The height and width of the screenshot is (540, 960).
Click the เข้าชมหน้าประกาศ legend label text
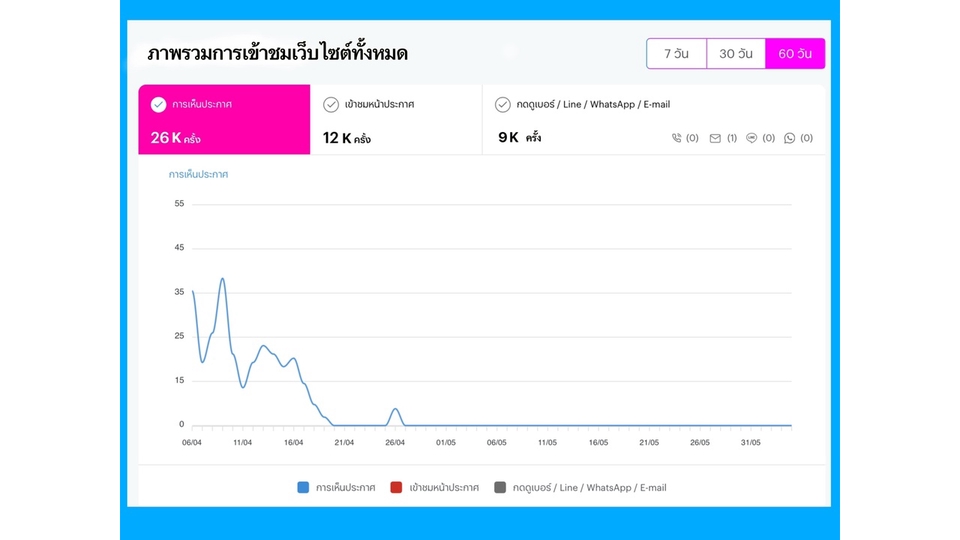(x=444, y=488)
